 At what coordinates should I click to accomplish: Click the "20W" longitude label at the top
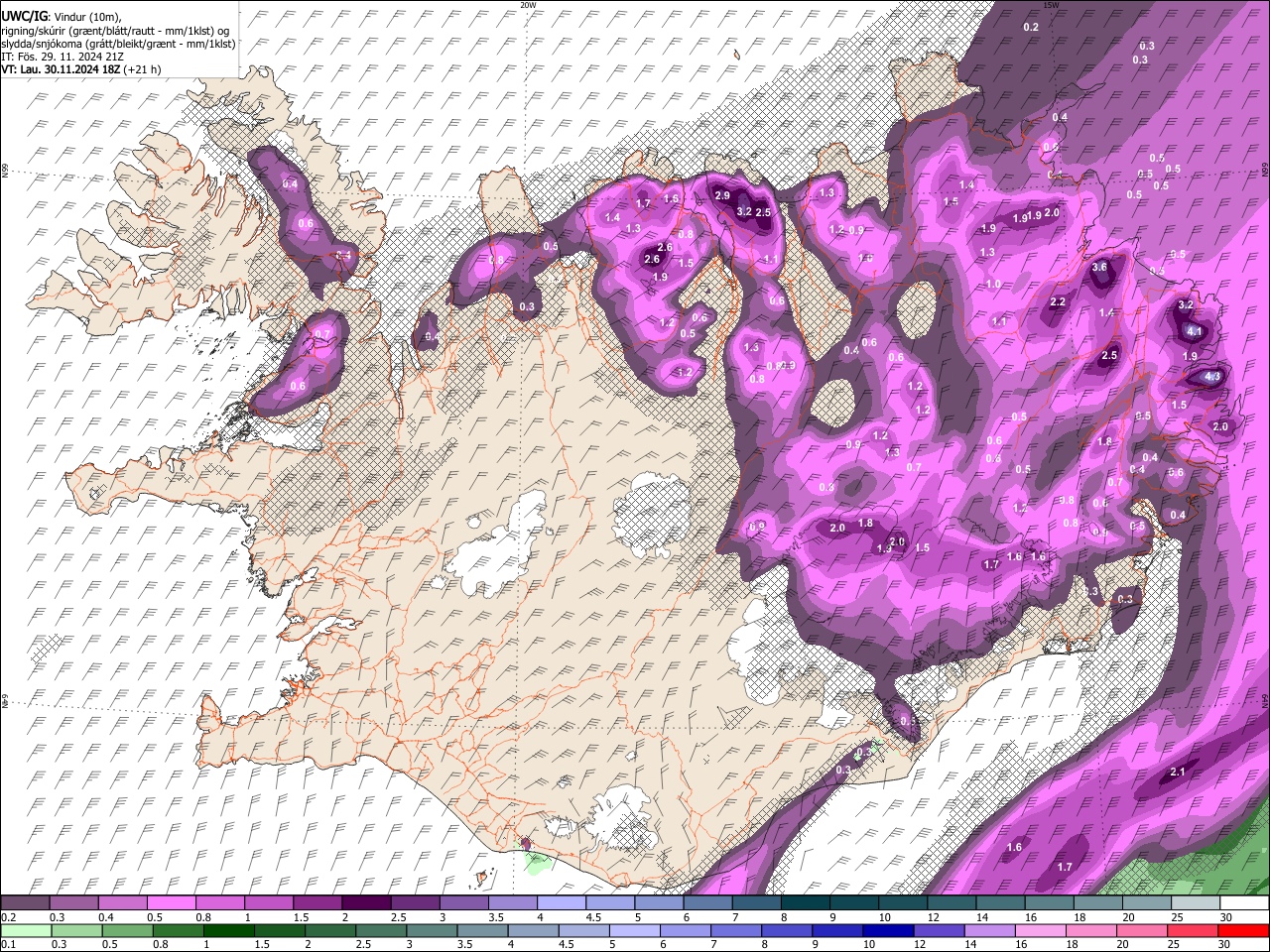(x=528, y=5)
